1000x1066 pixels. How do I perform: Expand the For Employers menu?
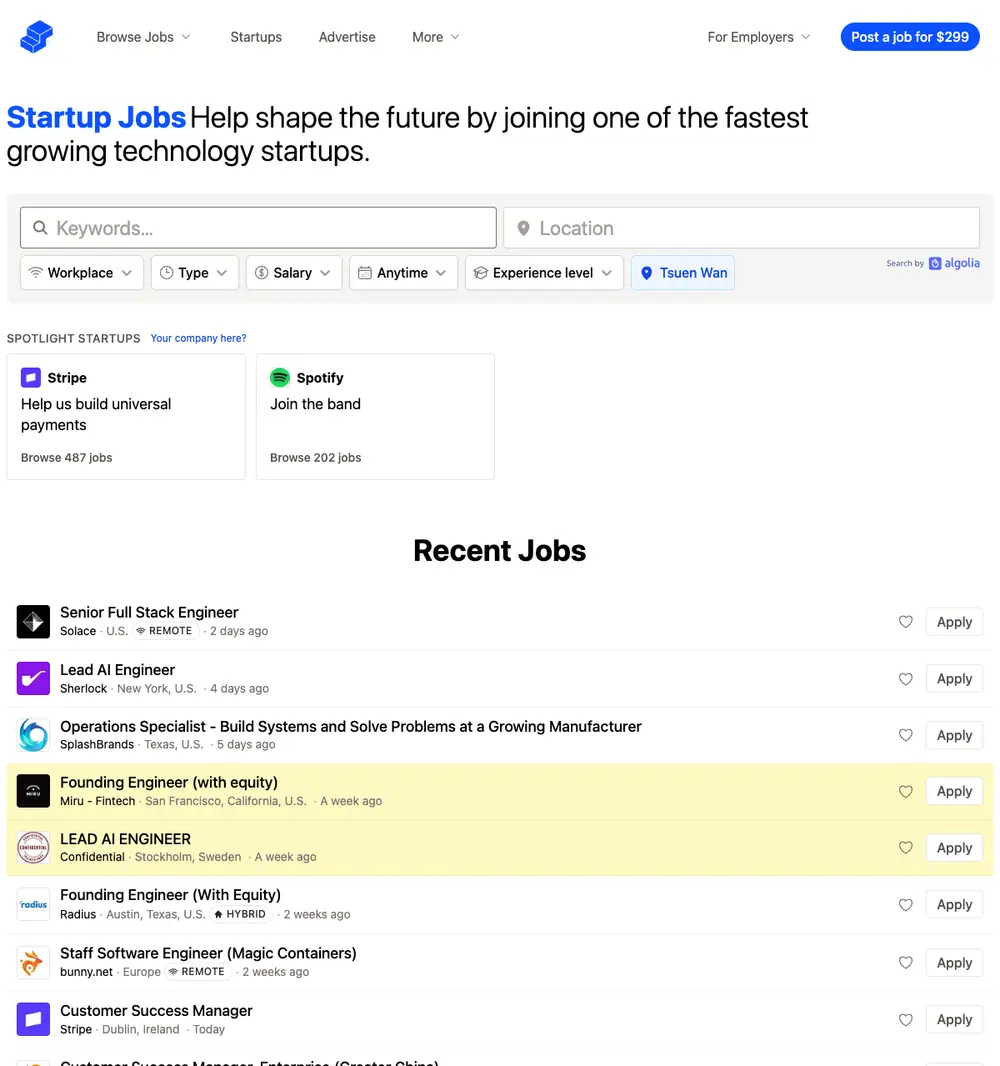tap(759, 37)
